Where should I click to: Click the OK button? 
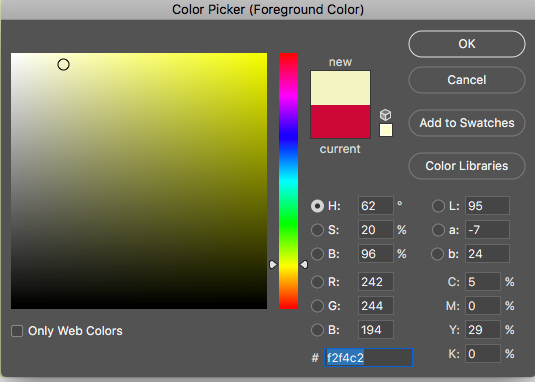pyautogui.click(x=467, y=44)
